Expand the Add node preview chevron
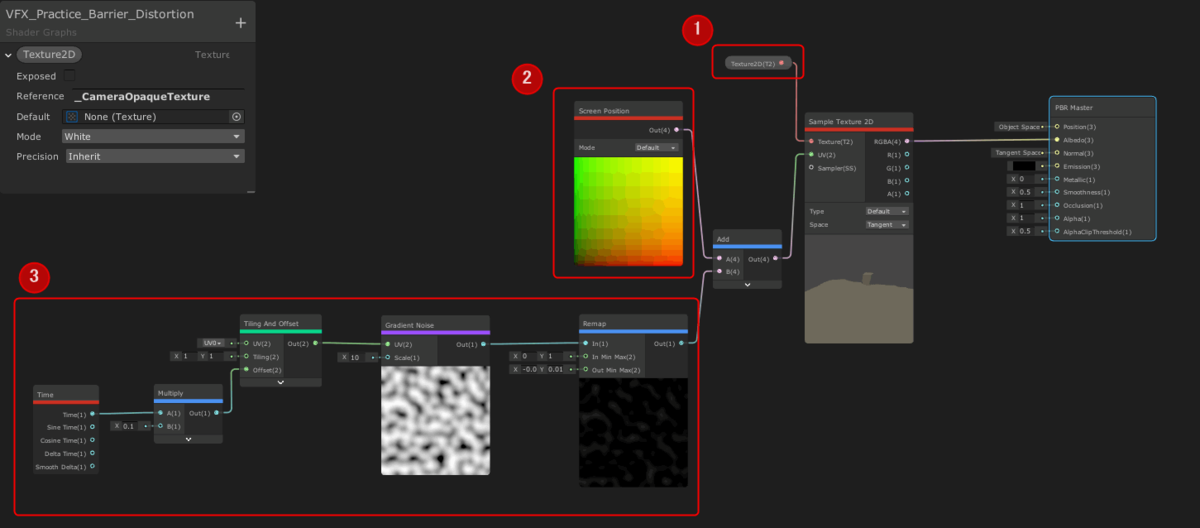 pos(747,284)
